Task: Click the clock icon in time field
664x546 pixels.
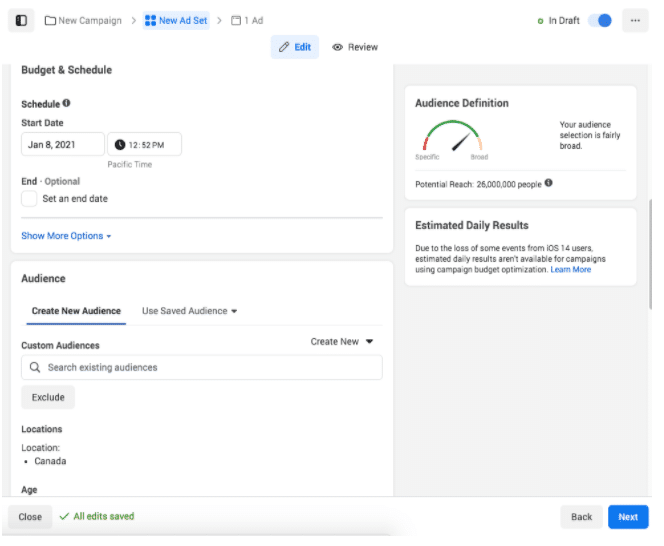Action: coord(120,145)
